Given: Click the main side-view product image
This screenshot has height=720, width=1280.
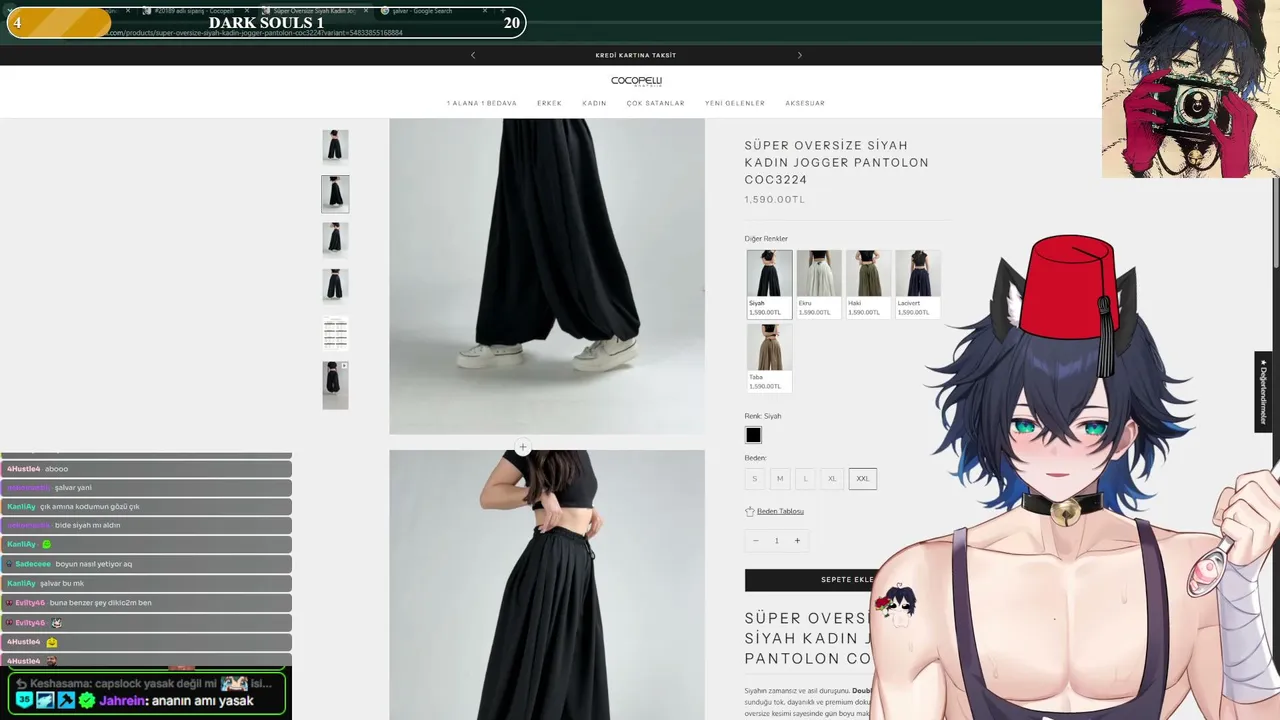Looking at the screenshot, I should pyautogui.click(x=547, y=276).
